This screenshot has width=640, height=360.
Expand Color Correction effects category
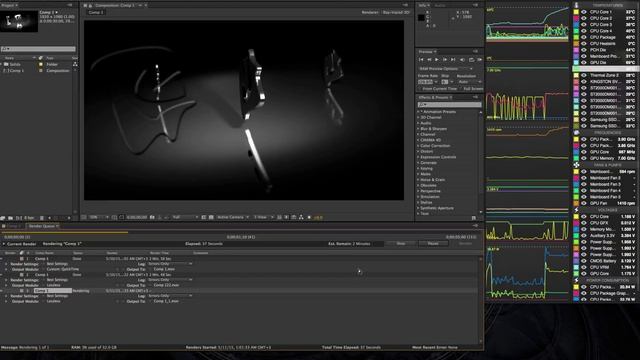click(x=419, y=146)
